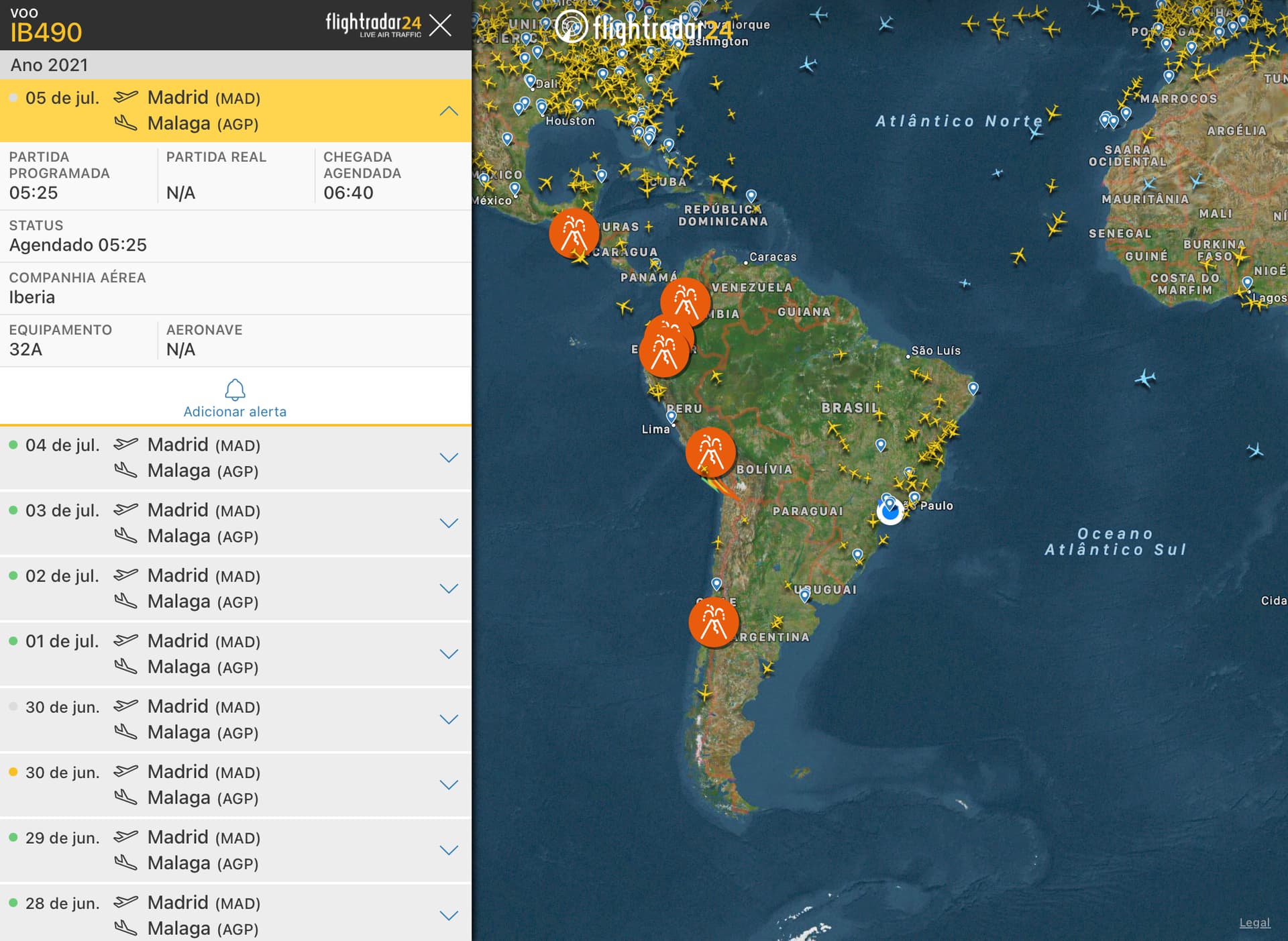The height and width of the screenshot is (941, 1288).
Task: Expand the 03 de jul. flight entry
Action: [x=448, y=522]
